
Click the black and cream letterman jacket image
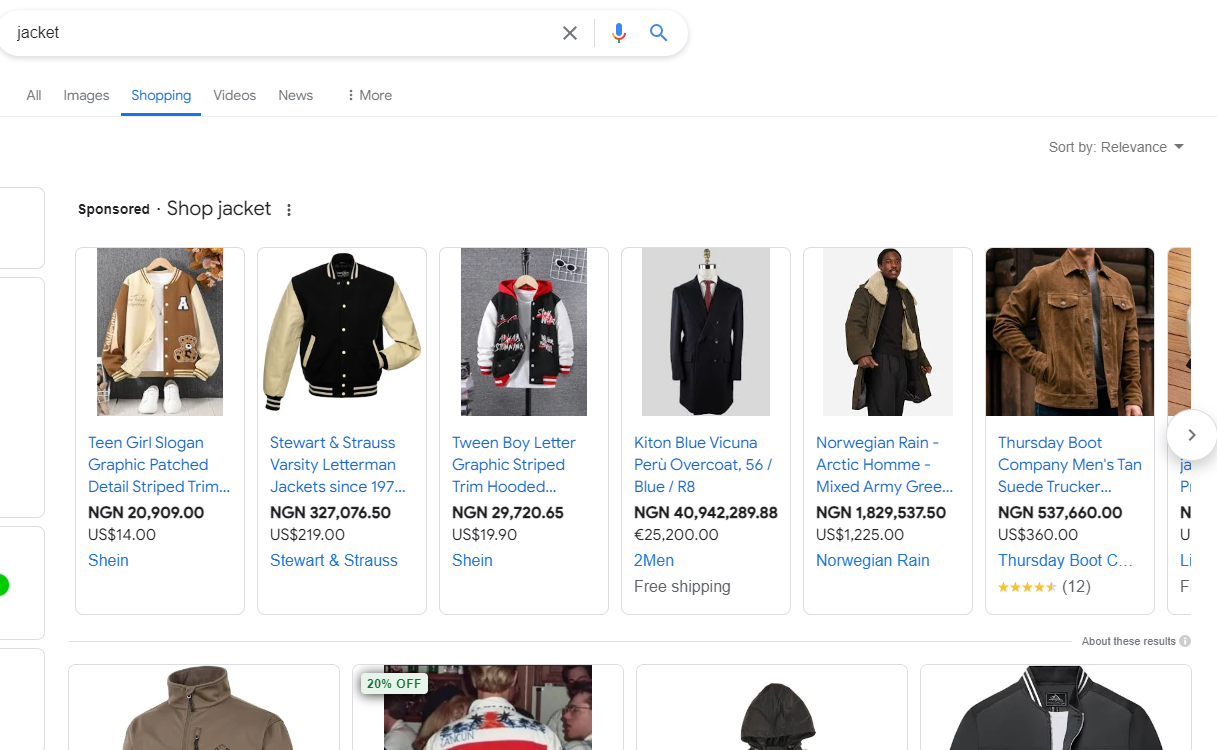342,332
